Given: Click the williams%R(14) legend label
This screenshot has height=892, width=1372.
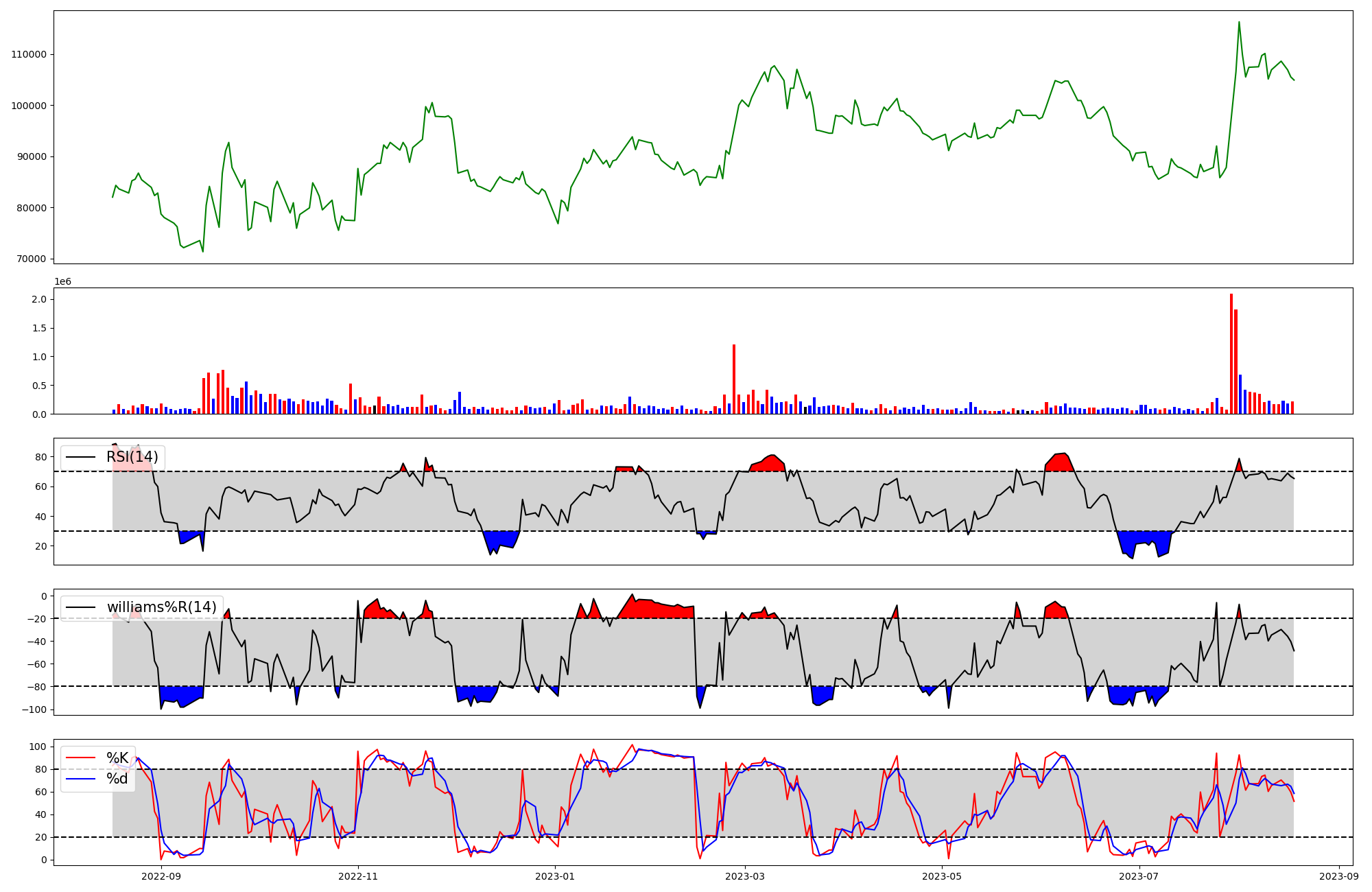Looking at the screenshot, I should pos(161,607).
